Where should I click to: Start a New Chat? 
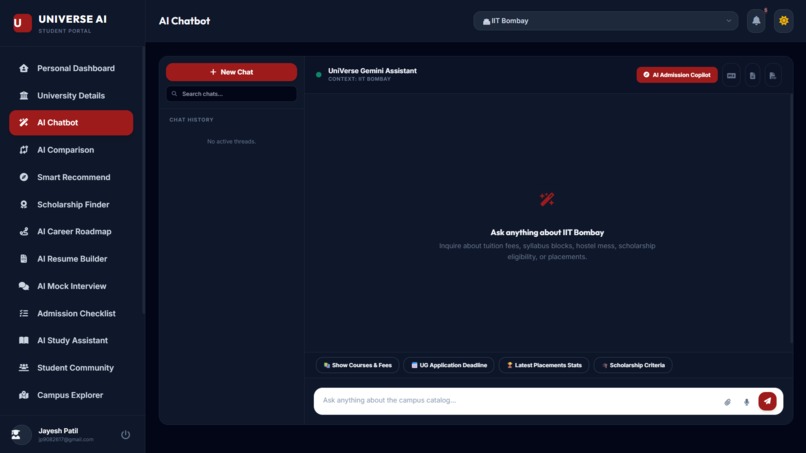(x=231, y=72)
